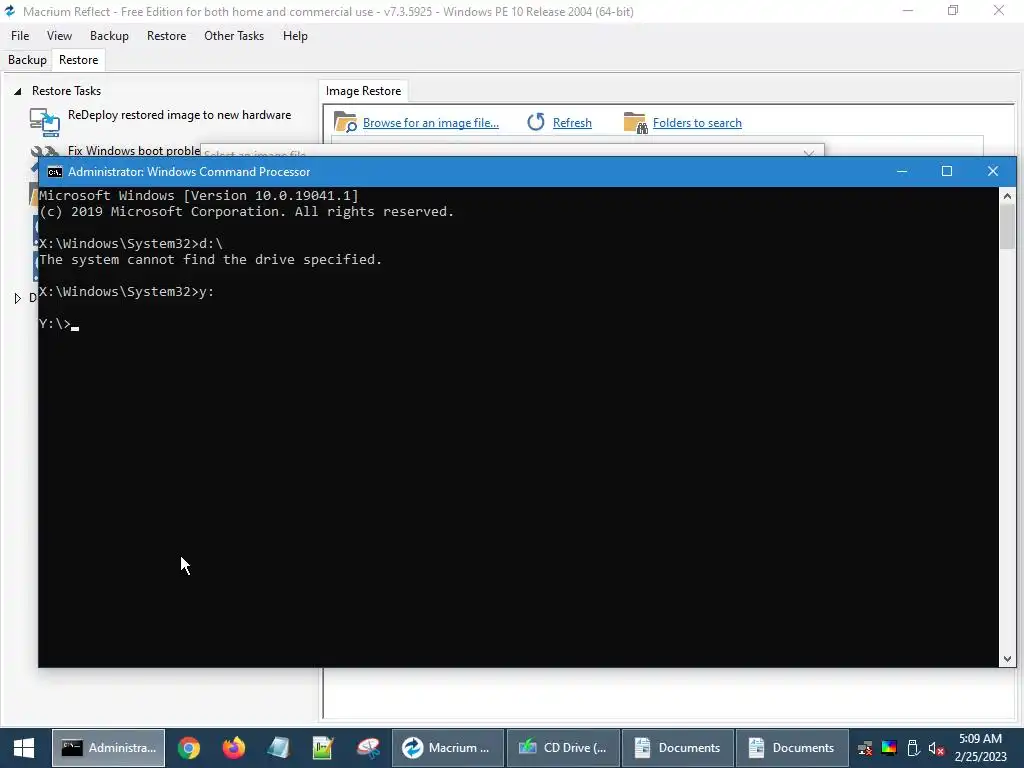This screenshot has height=768, width=1024.
Task: Click the browse image folder icon
Action: tap(345, 122)
